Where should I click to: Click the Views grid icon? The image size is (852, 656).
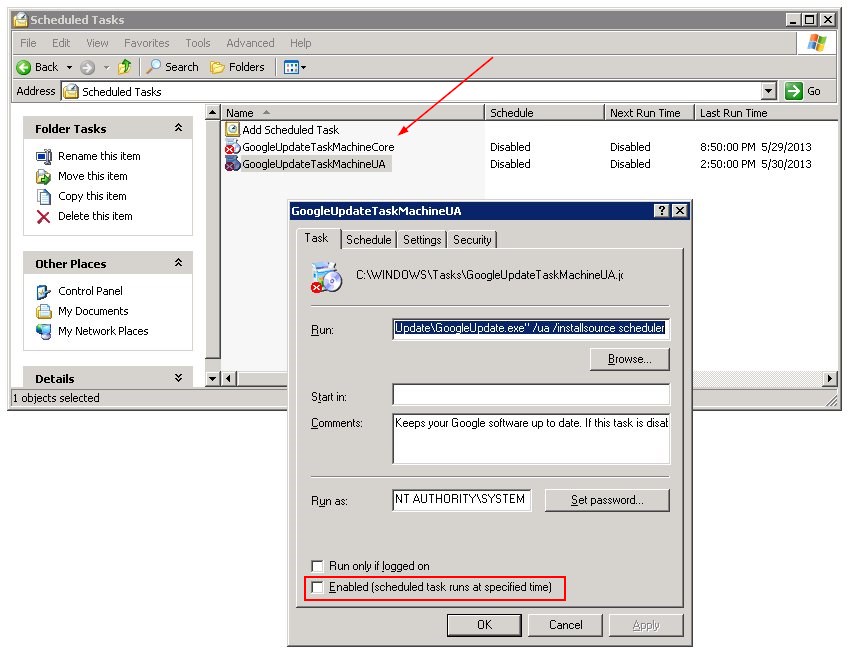tap(291, 67)
